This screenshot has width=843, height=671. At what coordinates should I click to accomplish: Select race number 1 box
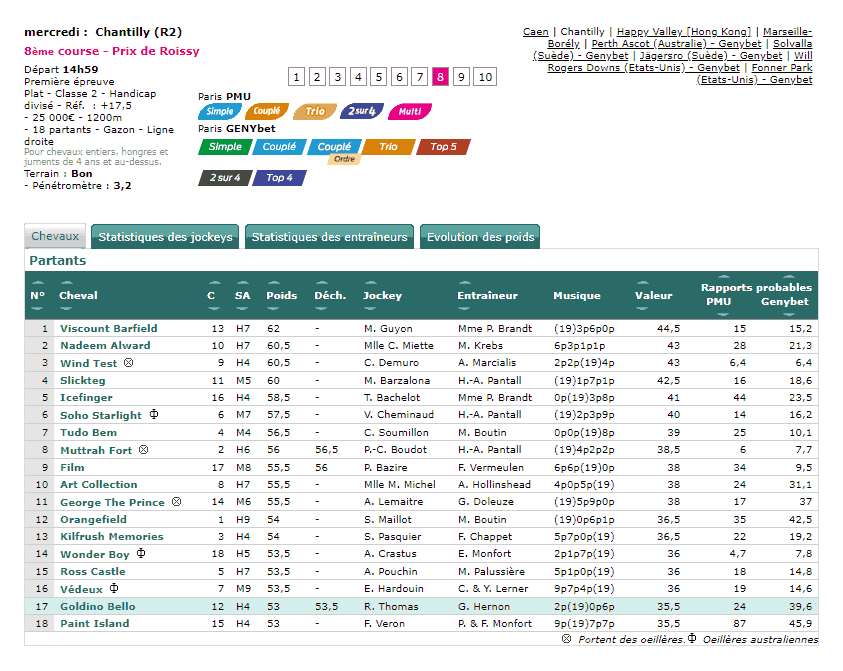[x=297, y=77]
